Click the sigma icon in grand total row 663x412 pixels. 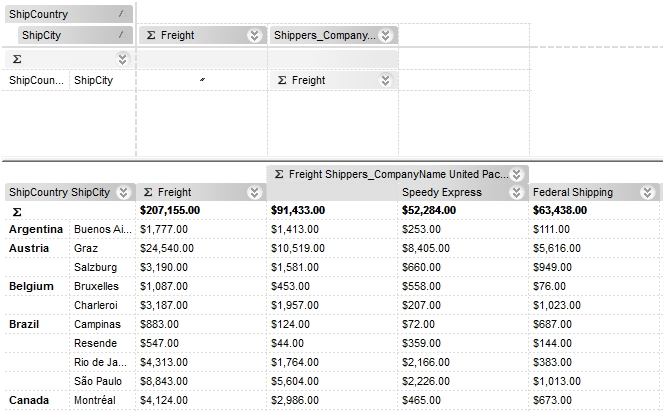[16, 212]
